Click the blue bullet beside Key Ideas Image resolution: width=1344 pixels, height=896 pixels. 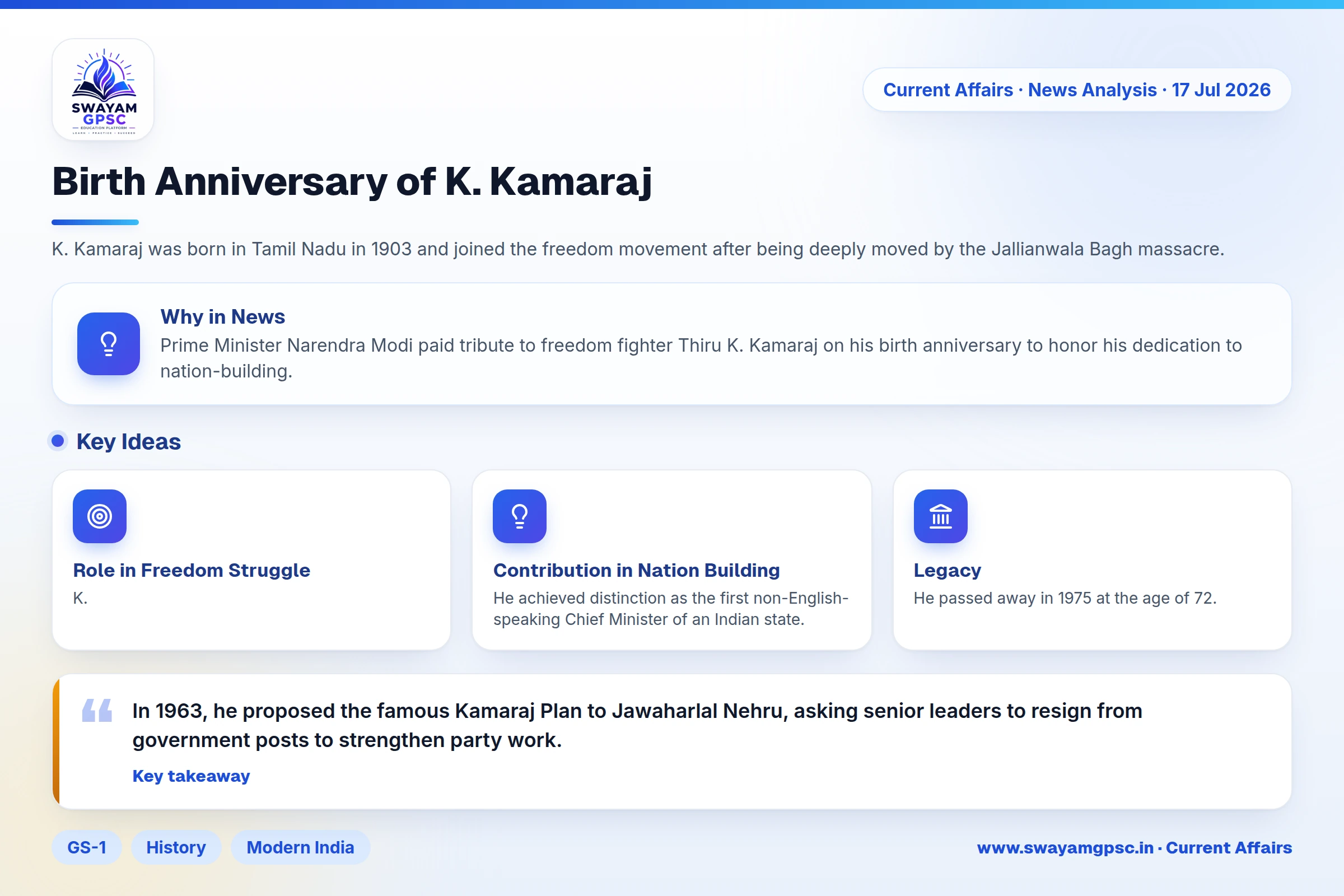[58, 441]
